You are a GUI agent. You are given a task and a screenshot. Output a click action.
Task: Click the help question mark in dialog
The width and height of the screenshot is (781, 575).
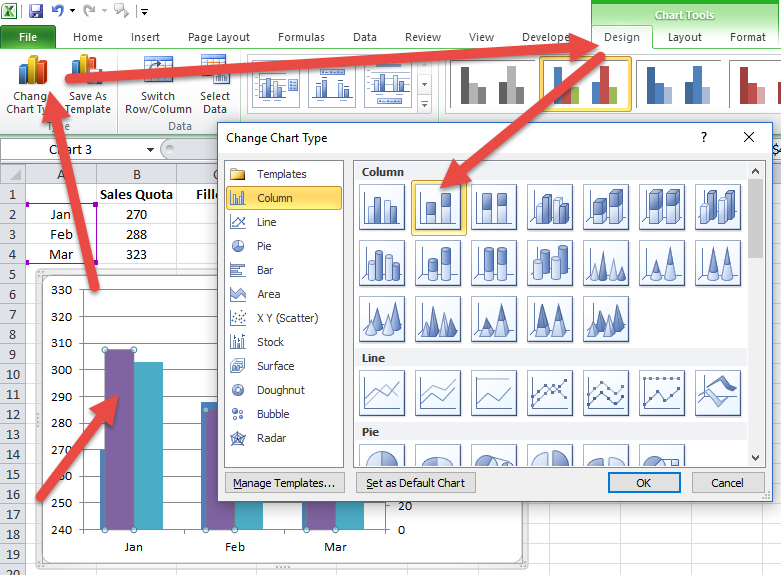[x=703, y=138]
